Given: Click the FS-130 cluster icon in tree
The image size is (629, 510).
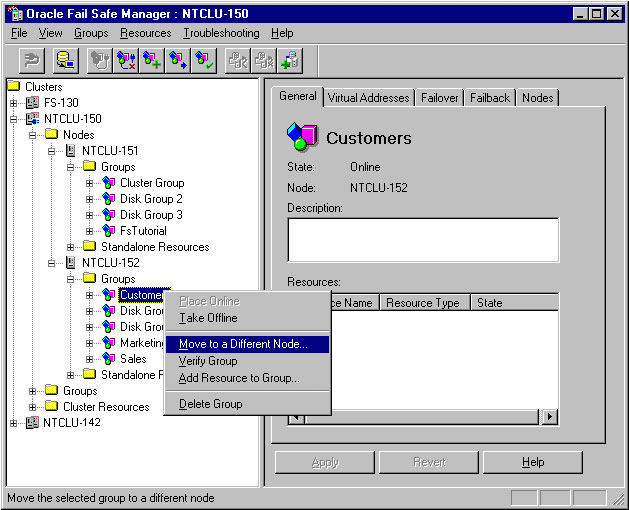Looking at the screenshot, I should 32,103.
